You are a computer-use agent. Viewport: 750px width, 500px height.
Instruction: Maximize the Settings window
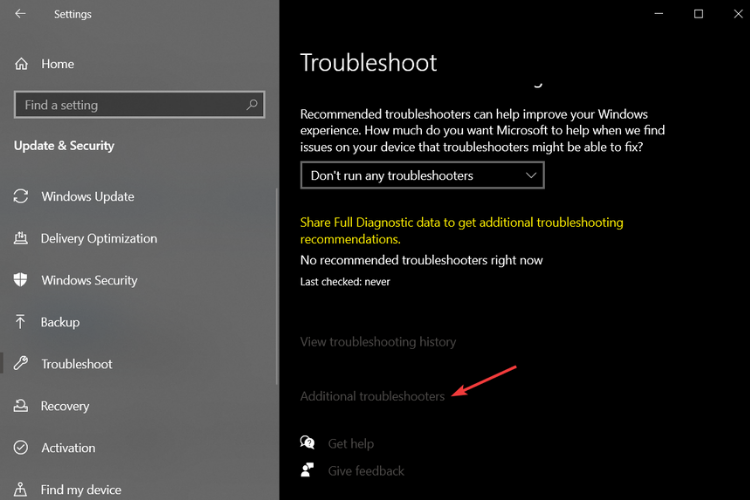coord(698,14)
